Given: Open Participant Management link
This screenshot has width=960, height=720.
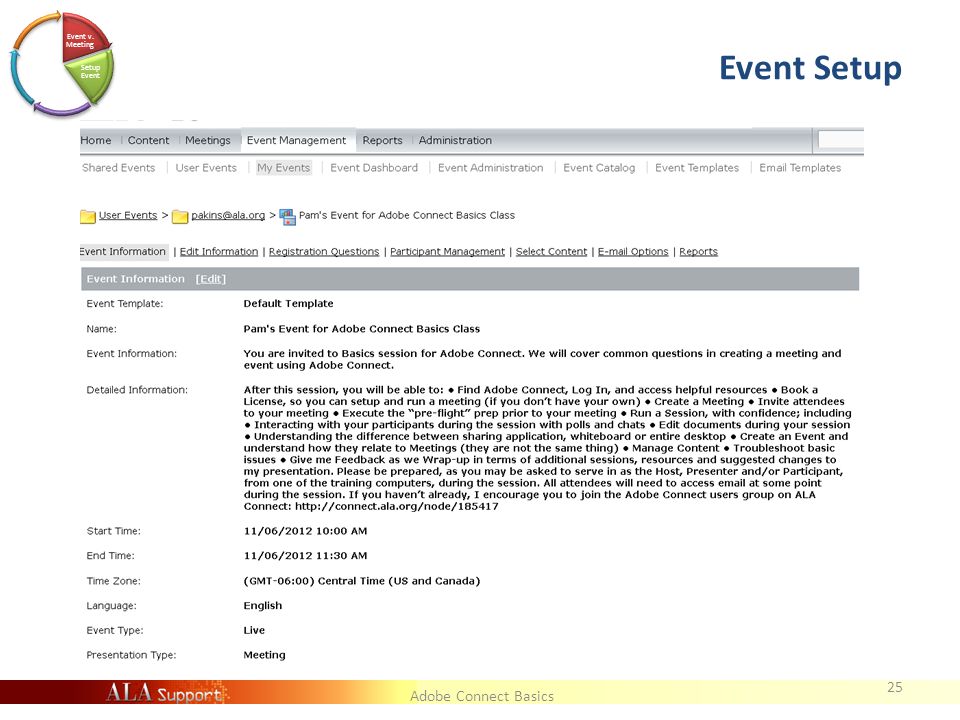Looking at the screenshot, I should coord(447,252).
